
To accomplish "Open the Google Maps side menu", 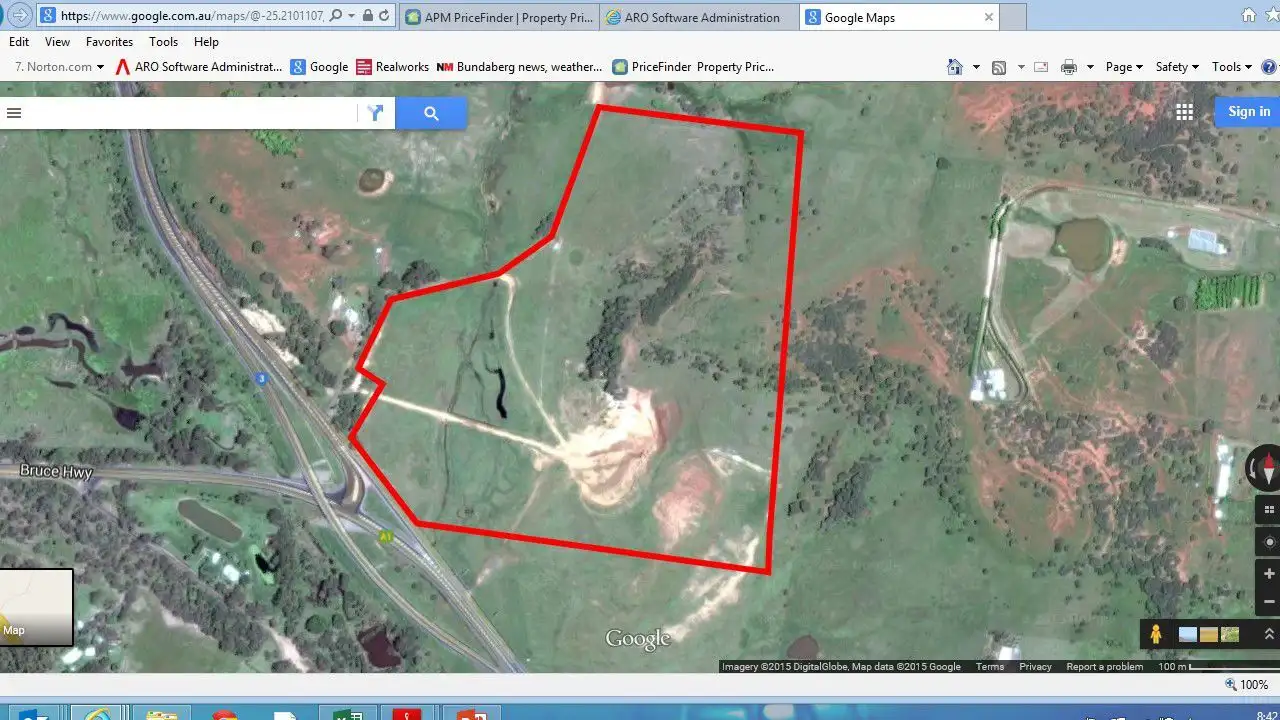I will [14, 112].
